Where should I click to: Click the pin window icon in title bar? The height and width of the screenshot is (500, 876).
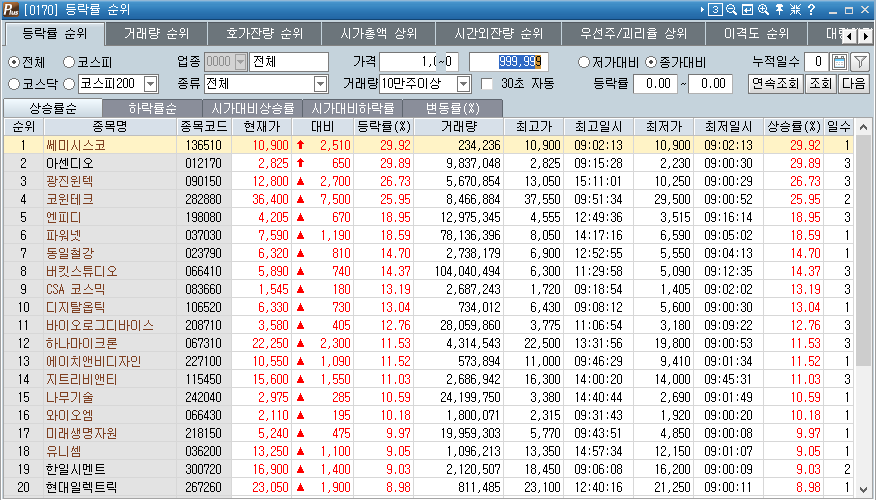[779, 9]
